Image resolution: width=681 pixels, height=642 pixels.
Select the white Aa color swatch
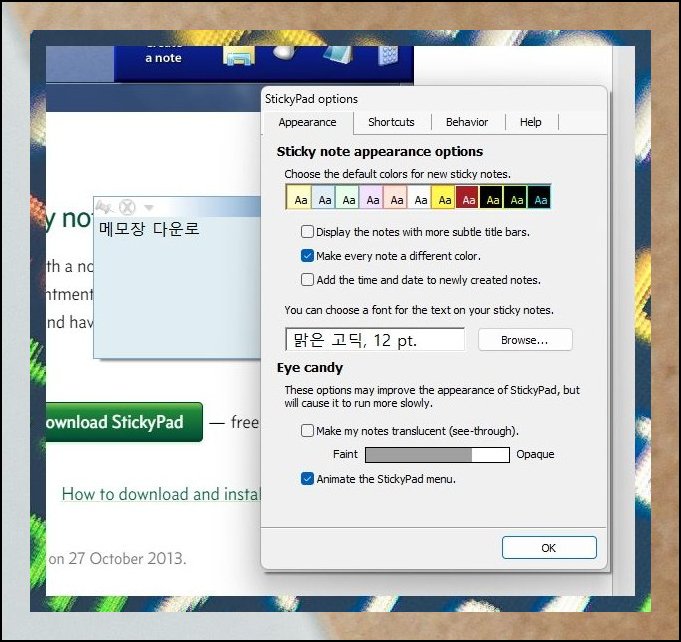point(420,198)
